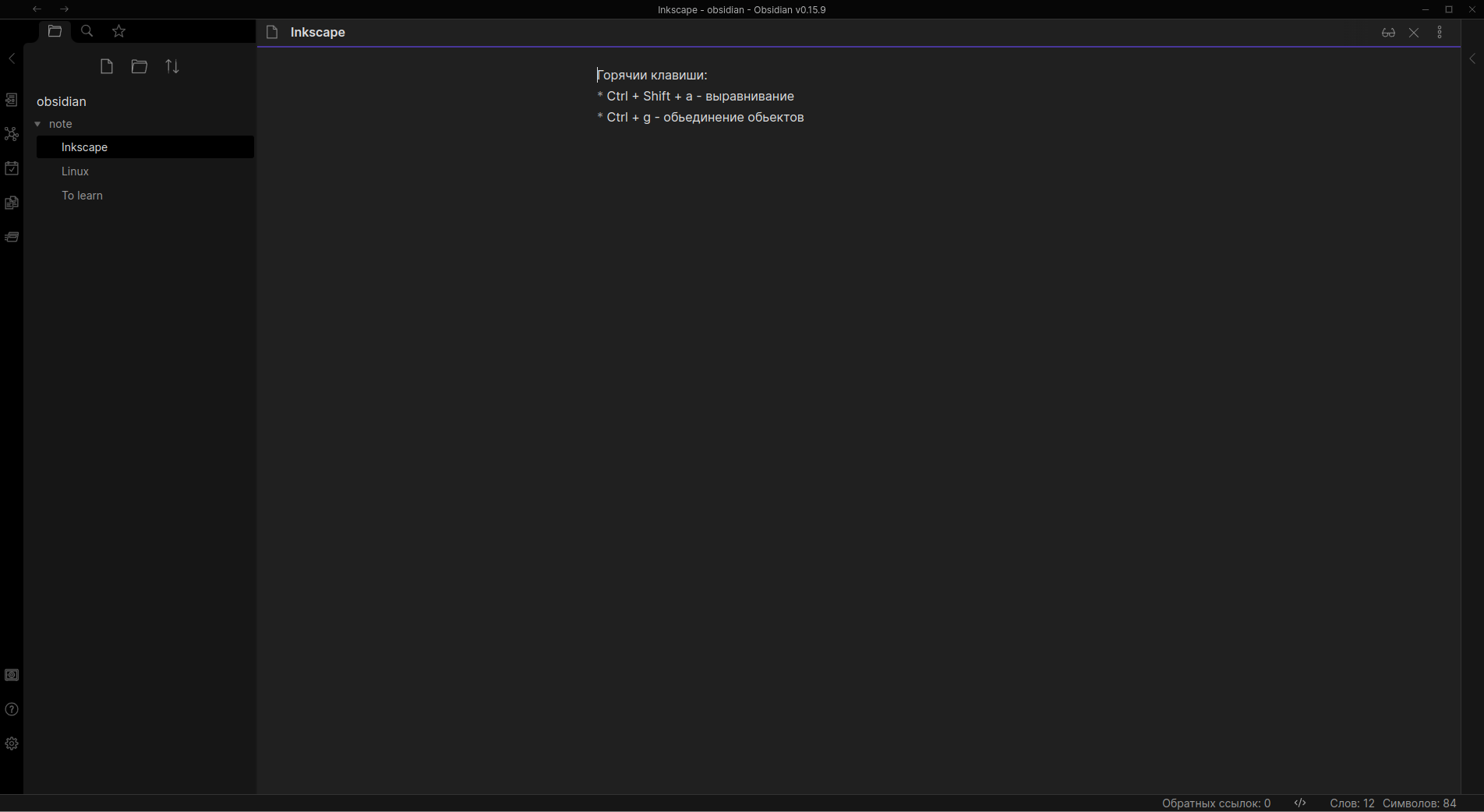Click the word count in the status bar
The image size is (1484, 812).
1352,803
